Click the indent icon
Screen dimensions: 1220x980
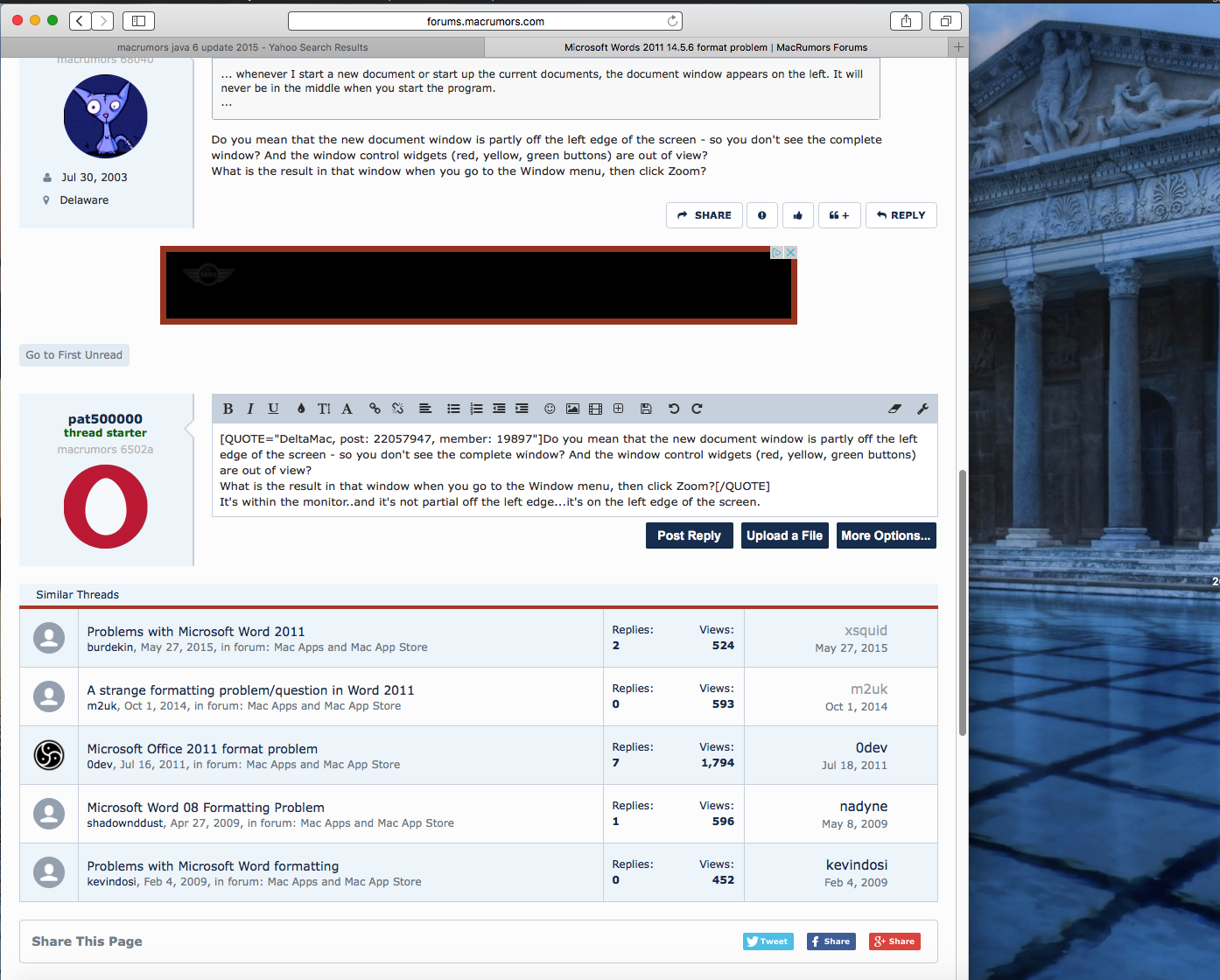[x=522, y=409]
